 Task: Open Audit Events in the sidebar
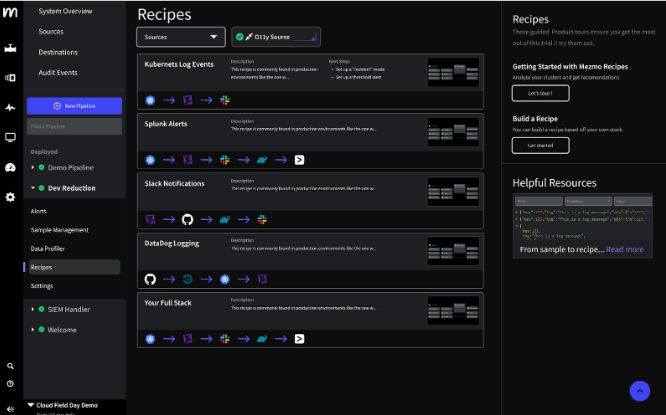58,73
